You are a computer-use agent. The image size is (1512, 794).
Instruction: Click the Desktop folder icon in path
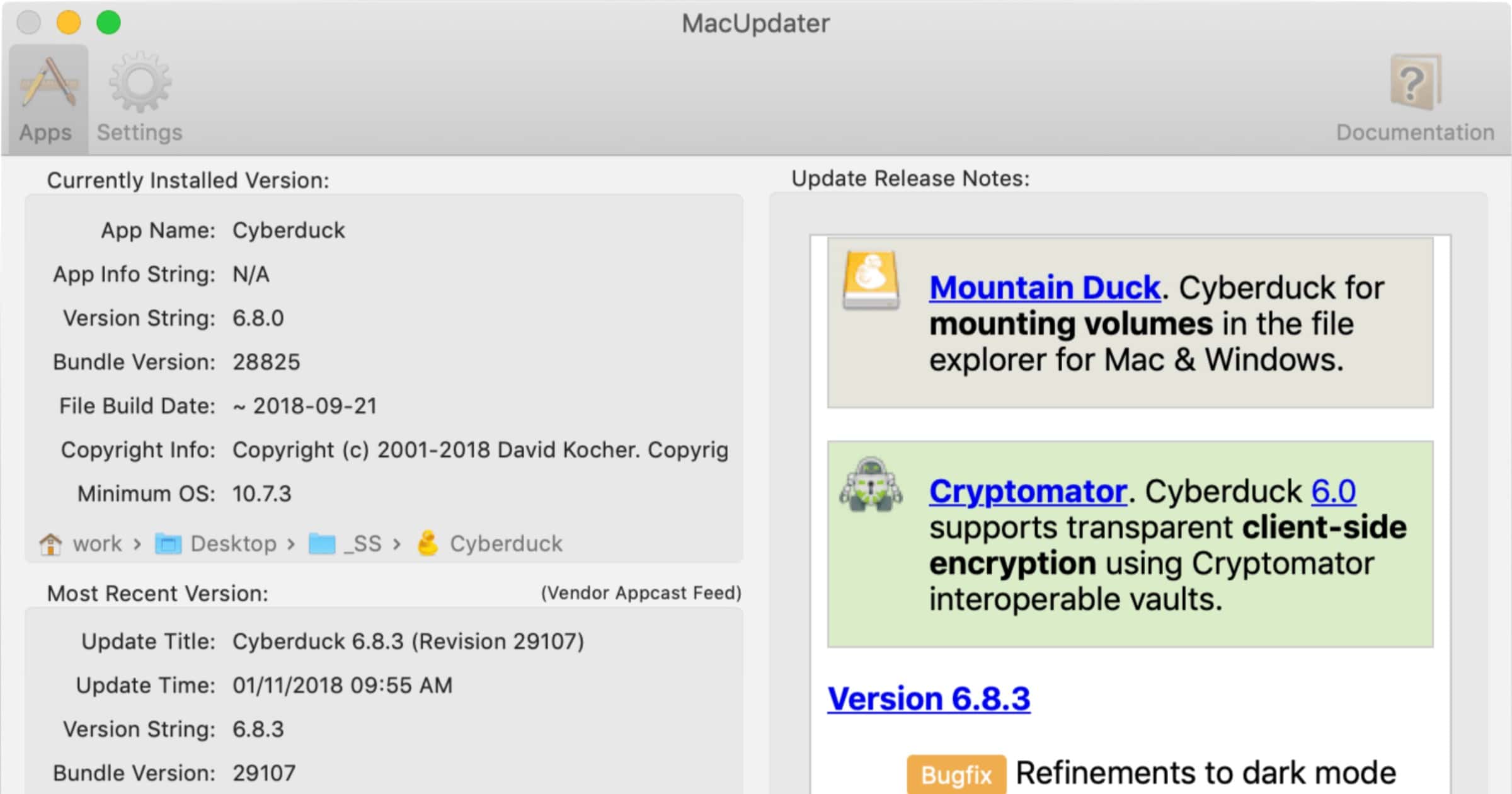pos(168,544)
